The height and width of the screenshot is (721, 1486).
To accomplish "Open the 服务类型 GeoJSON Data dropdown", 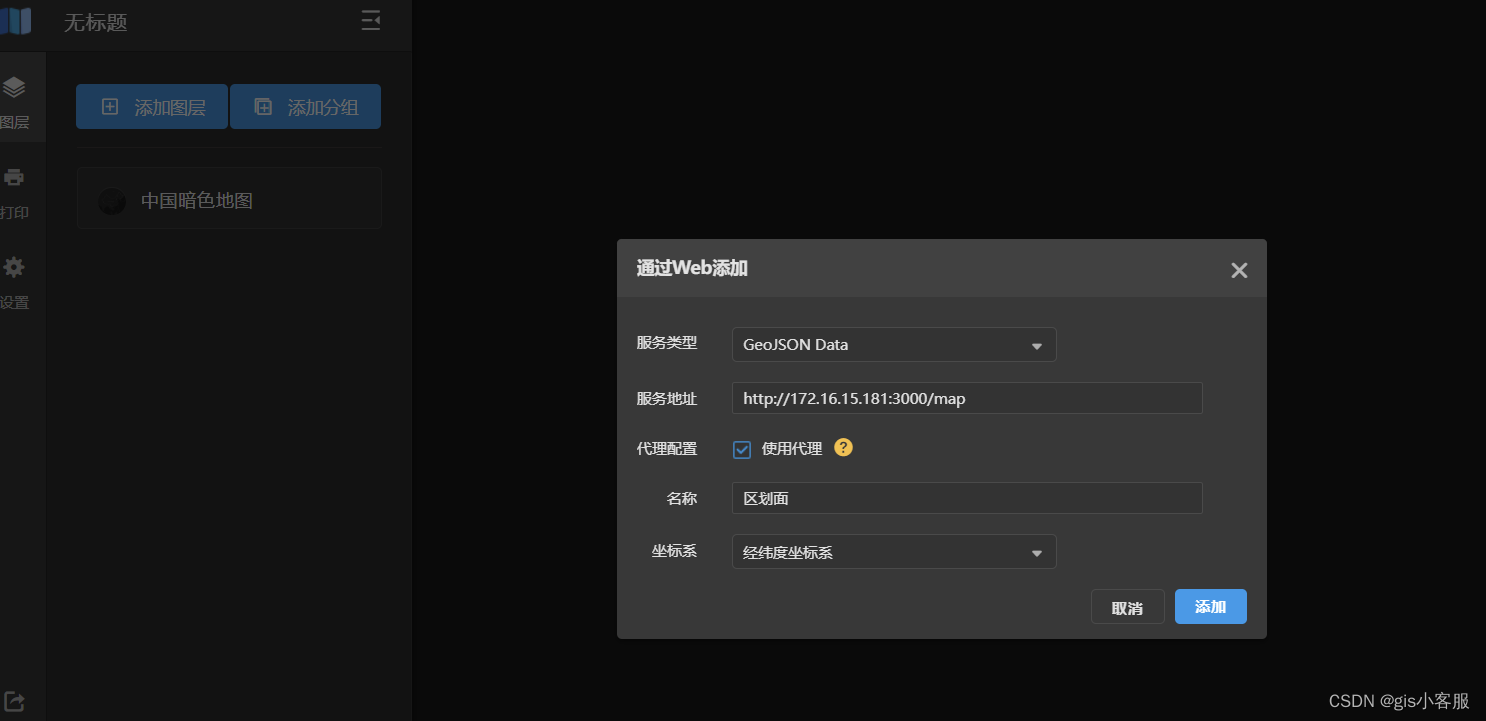I will [894, 344].
